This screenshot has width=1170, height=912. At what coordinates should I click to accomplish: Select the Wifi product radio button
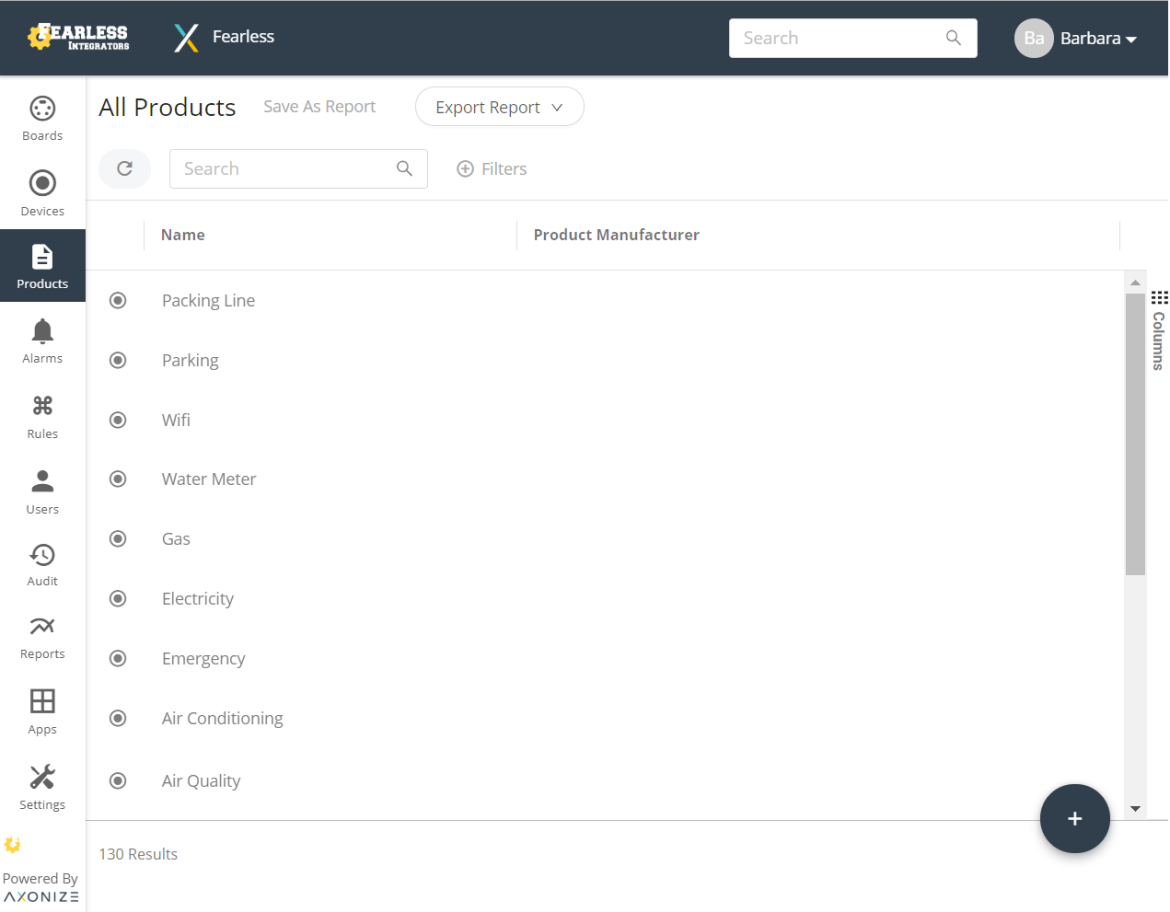(117, 419)
